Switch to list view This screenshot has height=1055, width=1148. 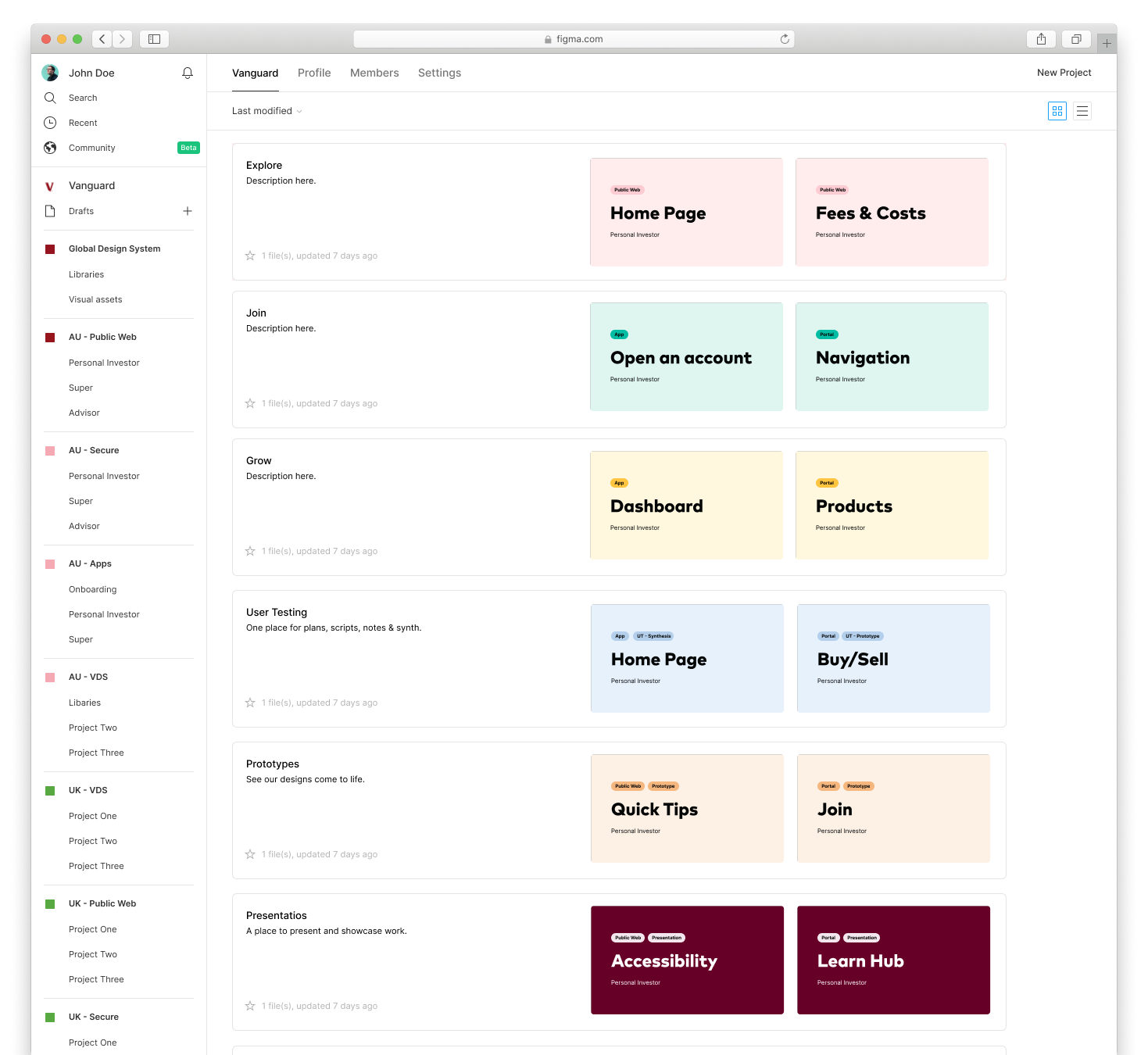coord(1082,111)
